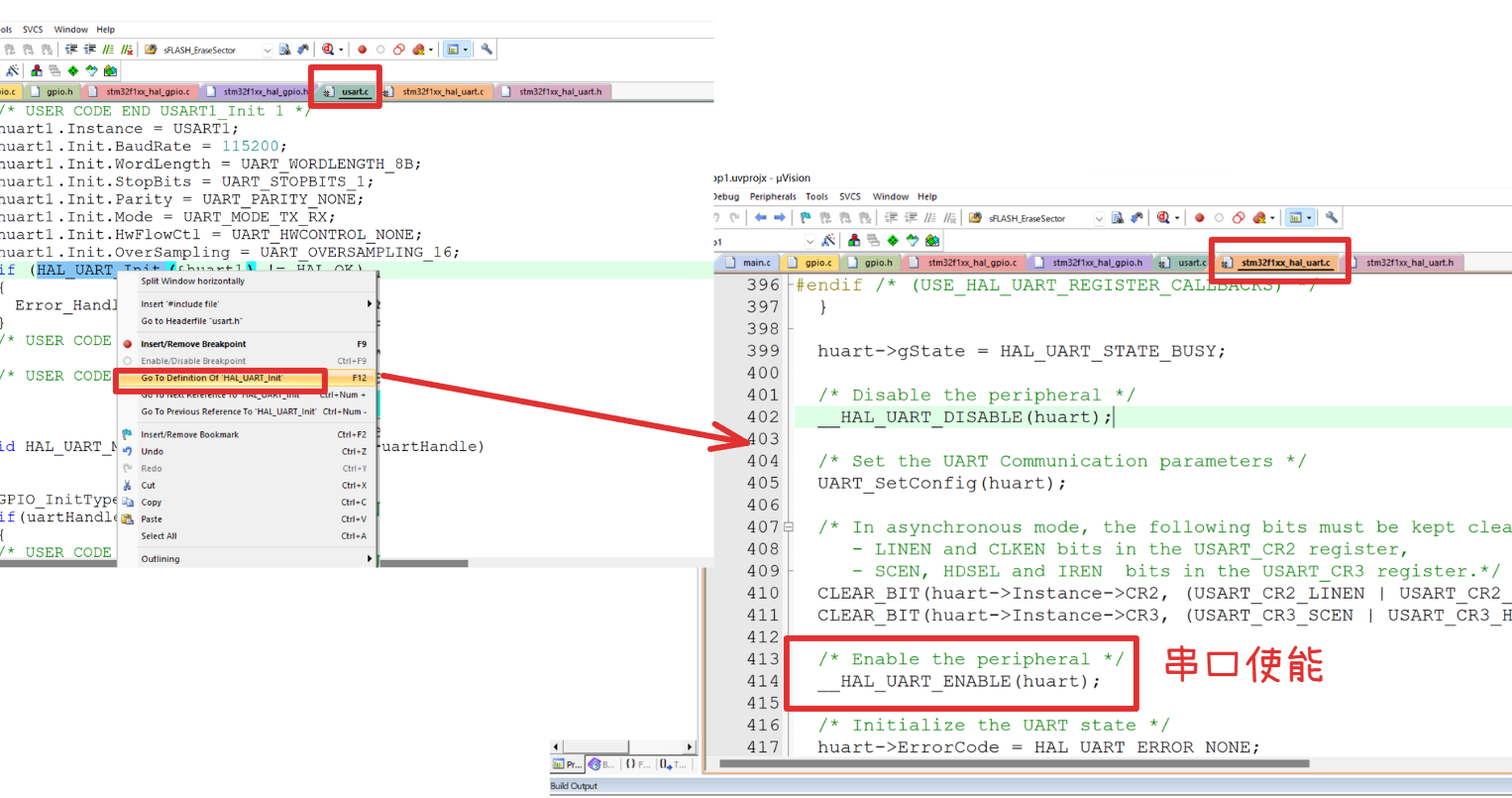Open window layout dropdown arrow in right toolbar
Viewport: 1512px width, 798px height.
(1309, 217)
